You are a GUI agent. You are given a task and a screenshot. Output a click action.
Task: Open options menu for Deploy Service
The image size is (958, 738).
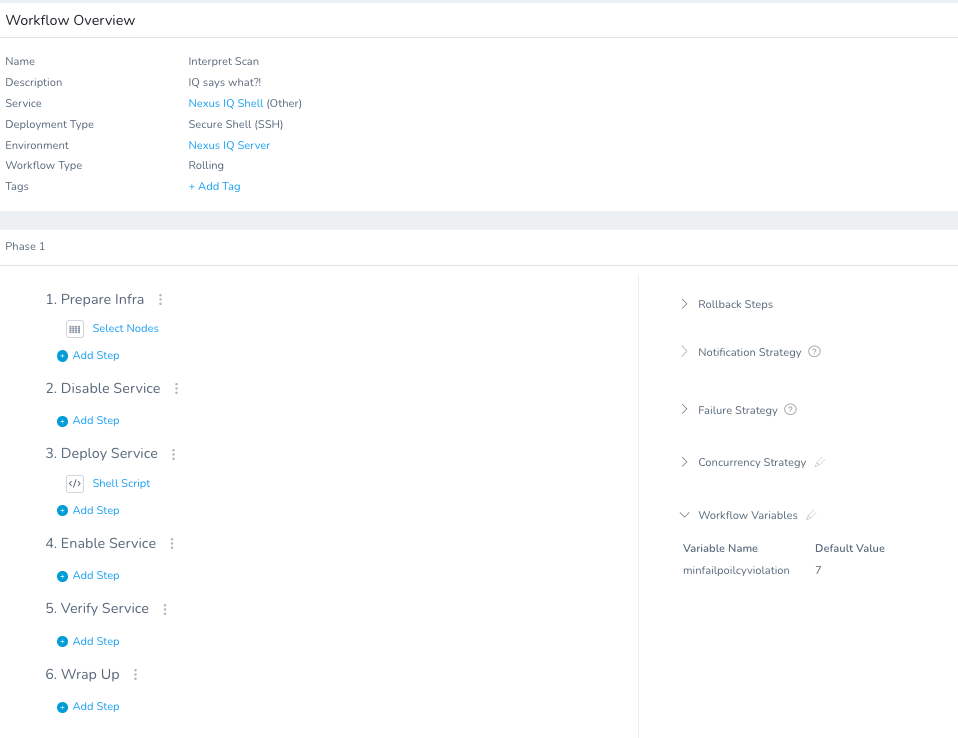point(174,454)
